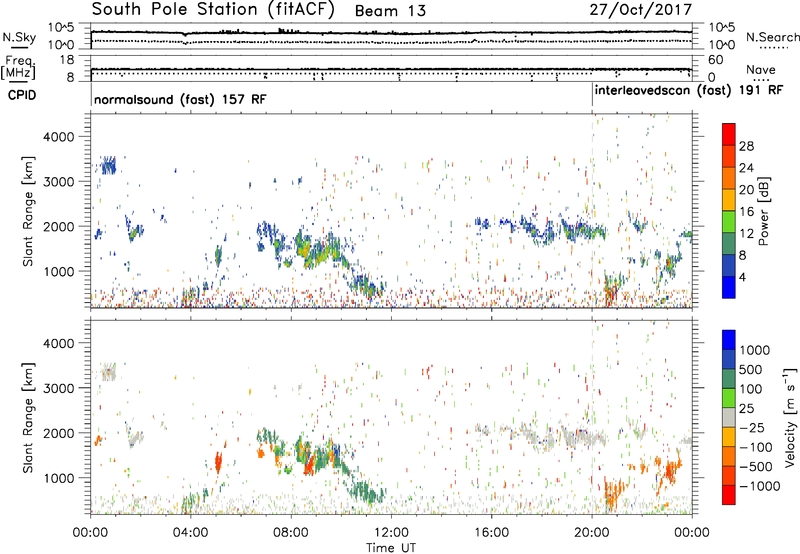Click the -1000 value on velocity colorbar

(x=760, y=486)
